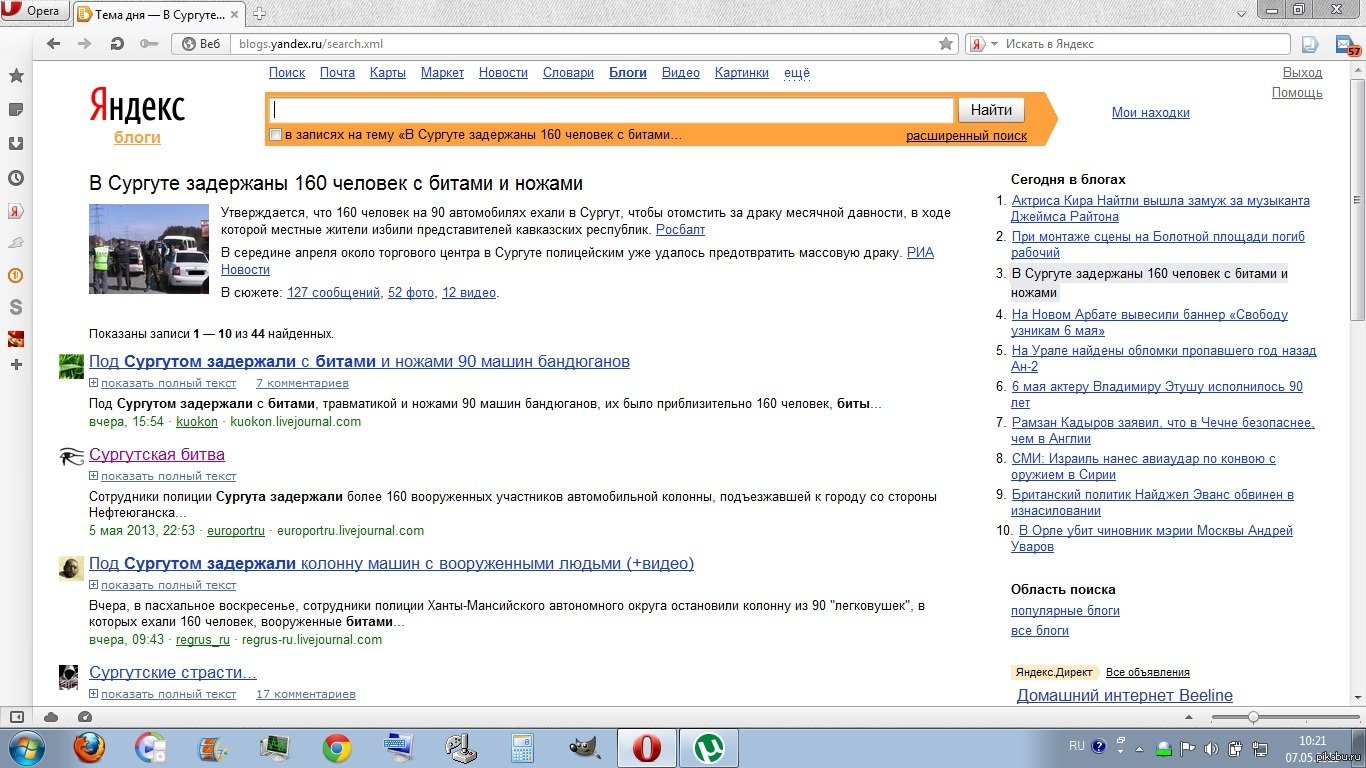The image size is (1366, 768).
Task: Open GIMP from the taskbar
Action: (585, 747)
